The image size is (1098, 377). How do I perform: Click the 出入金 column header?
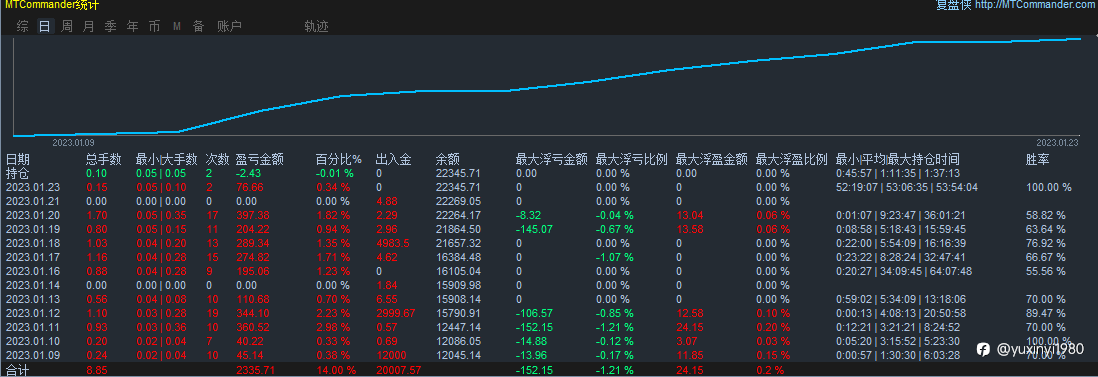tap(394, 160)
